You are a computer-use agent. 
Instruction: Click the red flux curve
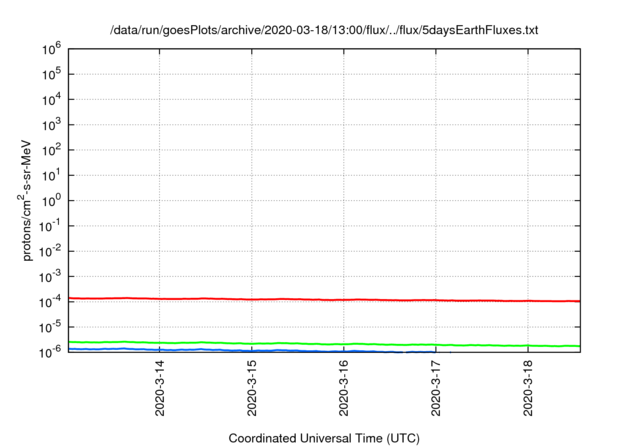324,300
